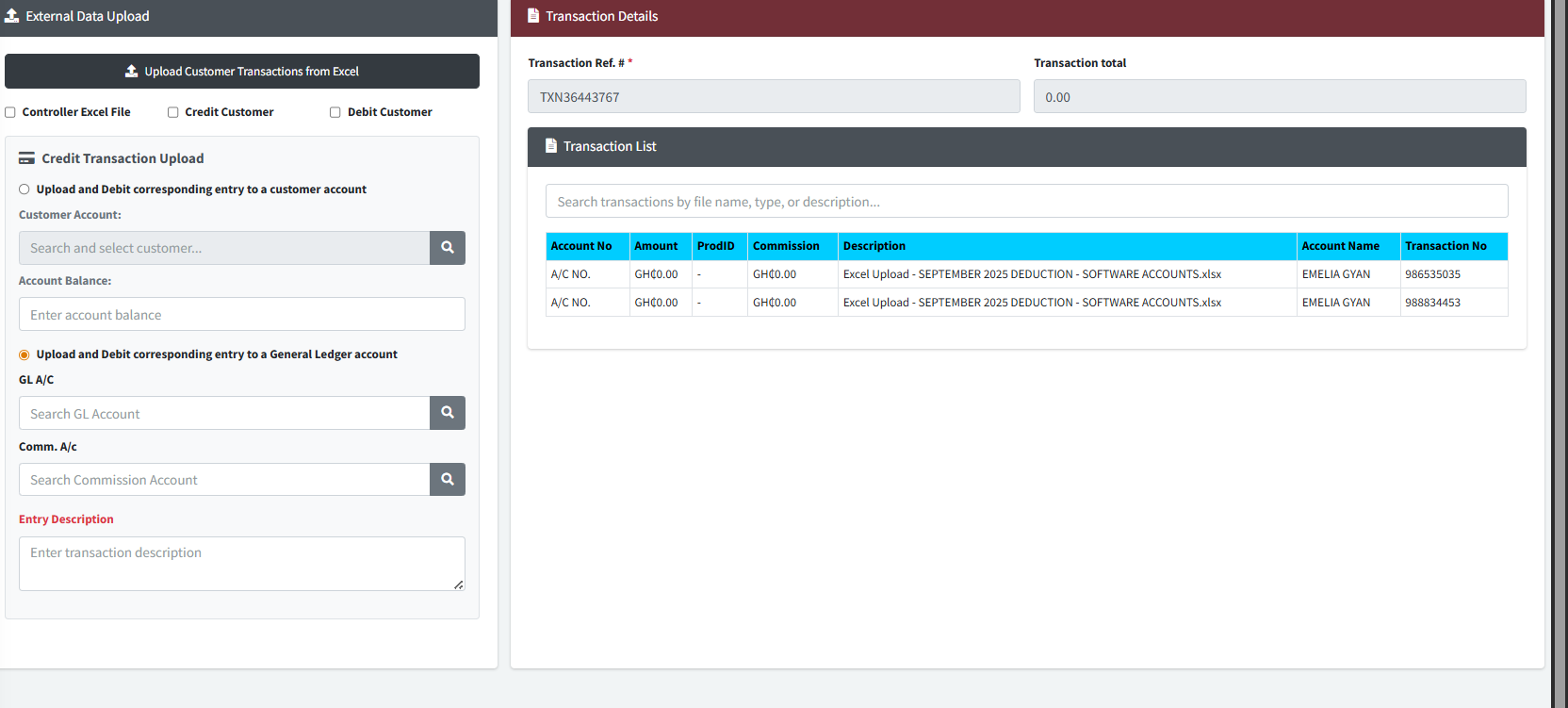Sort by the Amount column header
This screenshot has width=1568, height=708.
tap(656, 246)
